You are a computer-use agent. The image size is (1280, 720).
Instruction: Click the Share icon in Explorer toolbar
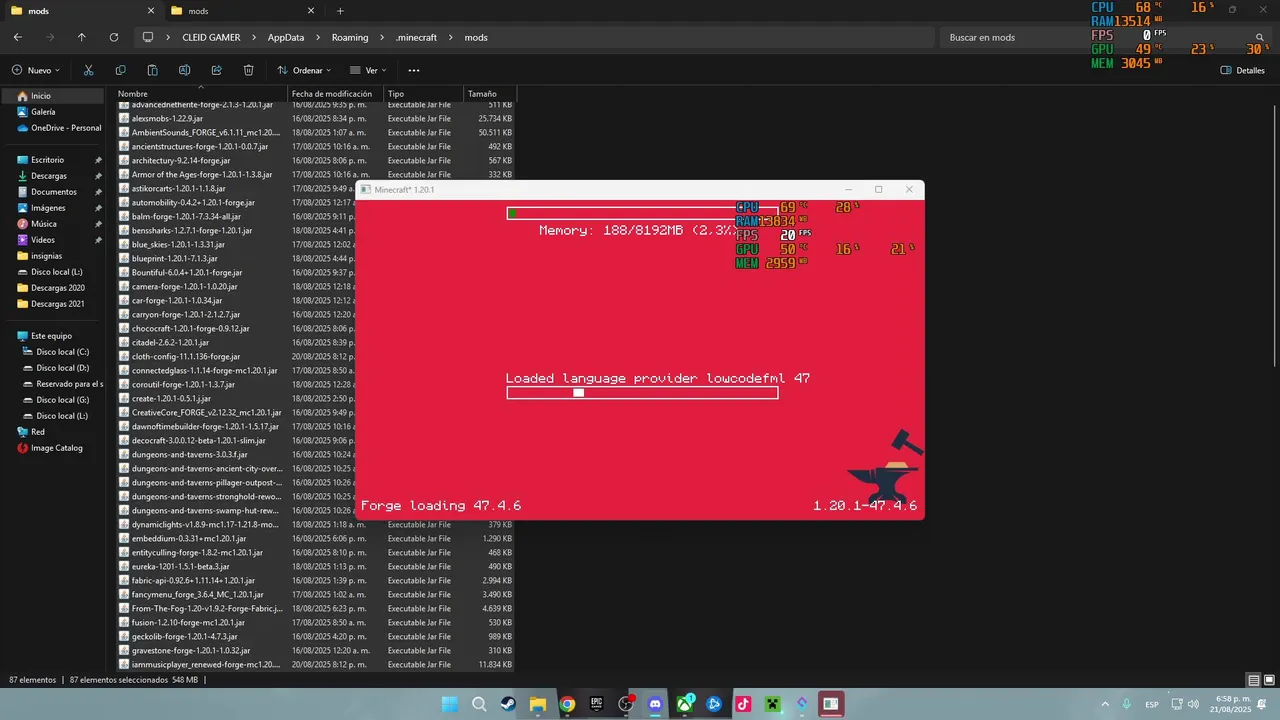(x=216, y=70)
